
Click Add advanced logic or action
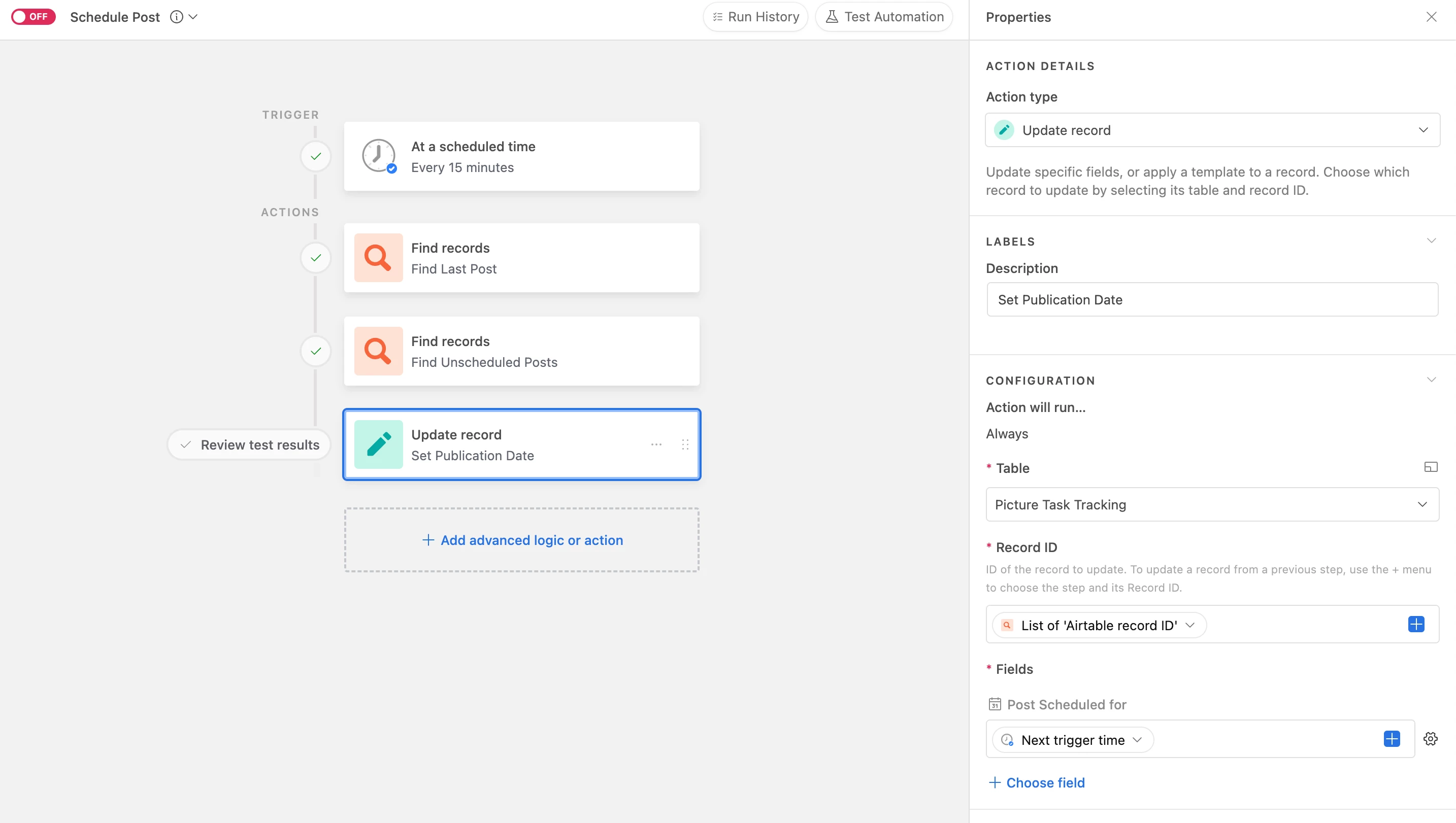(522, 540)
